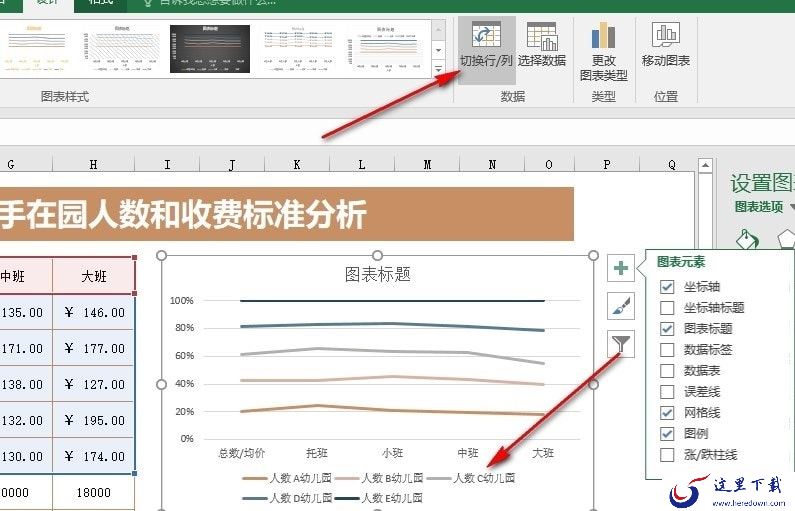Apply the dark background chart style thumbnail
The image size is (795, 511).
tap(210, 49)
